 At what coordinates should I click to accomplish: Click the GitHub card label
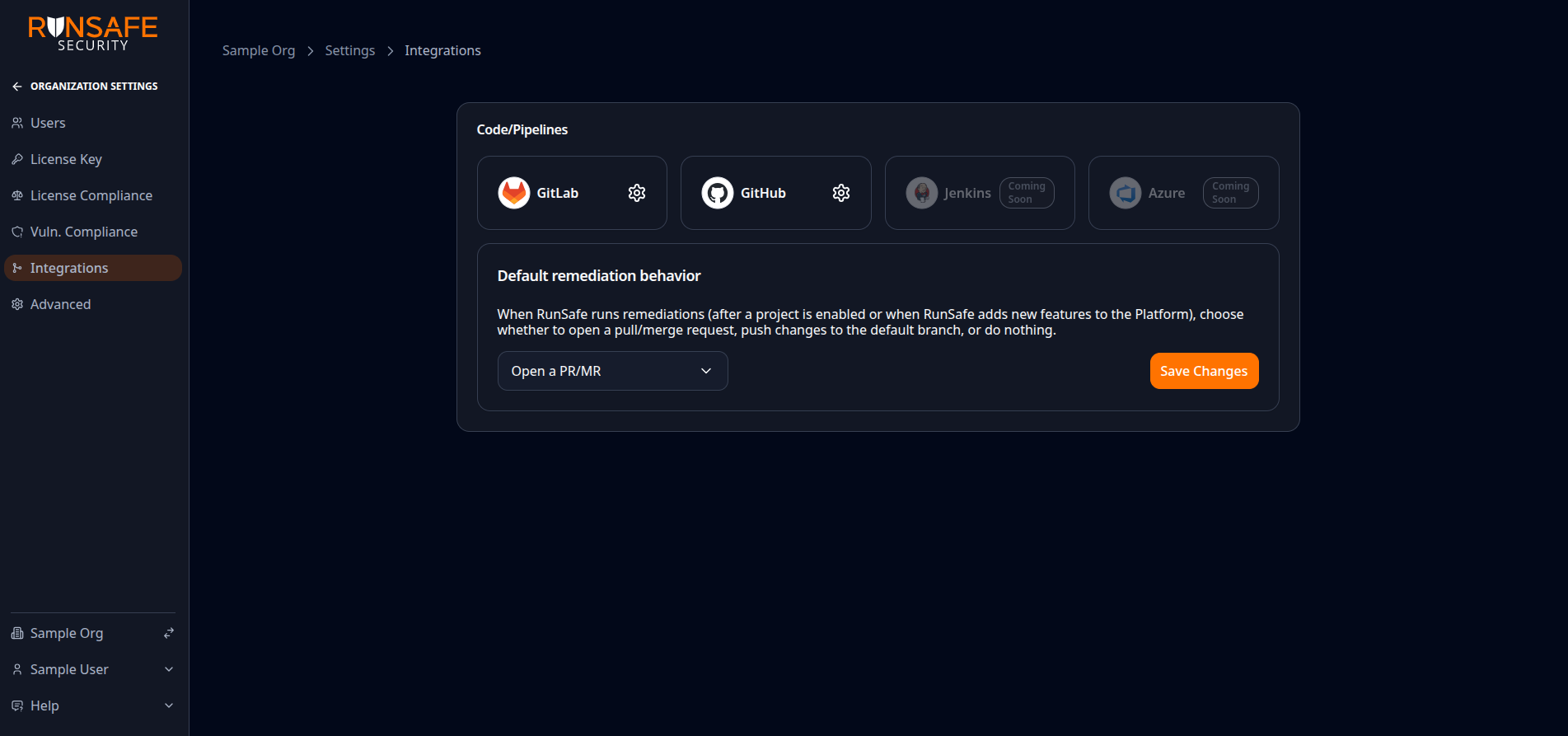(763, 193)
